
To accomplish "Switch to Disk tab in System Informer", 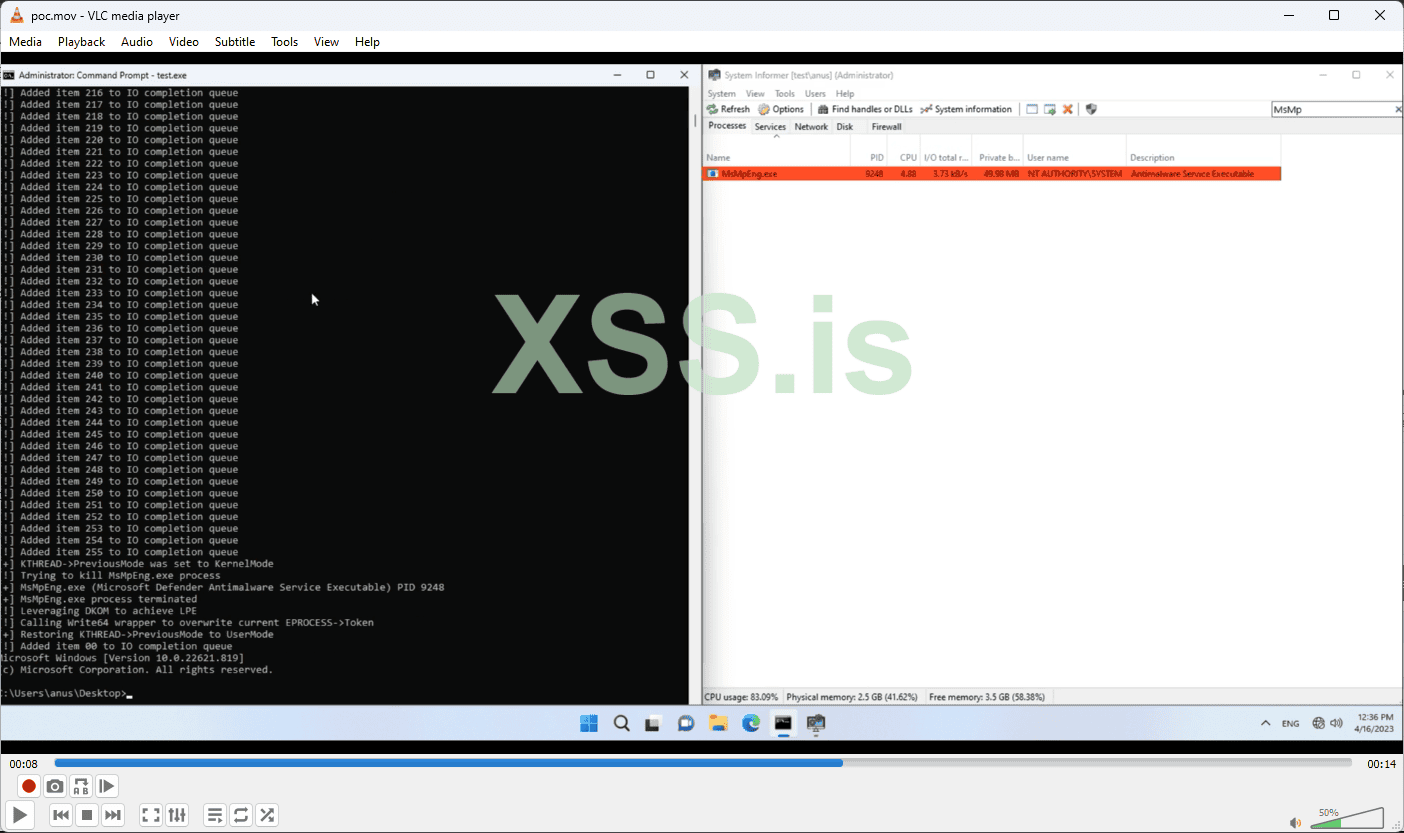I will [845, 127].
